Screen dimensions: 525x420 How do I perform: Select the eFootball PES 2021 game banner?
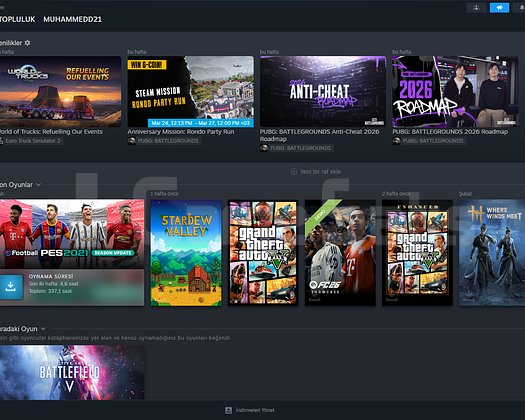click(x=72, y=234)
